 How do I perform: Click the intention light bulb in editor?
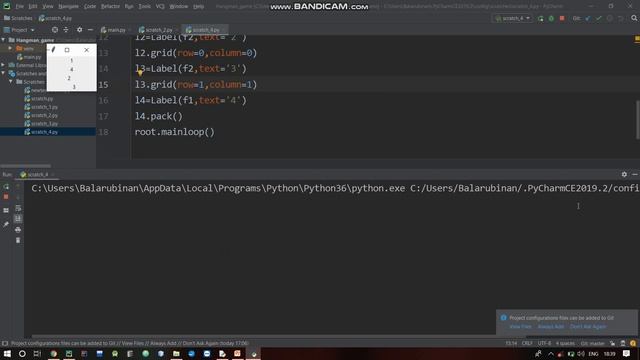[140, 73]
